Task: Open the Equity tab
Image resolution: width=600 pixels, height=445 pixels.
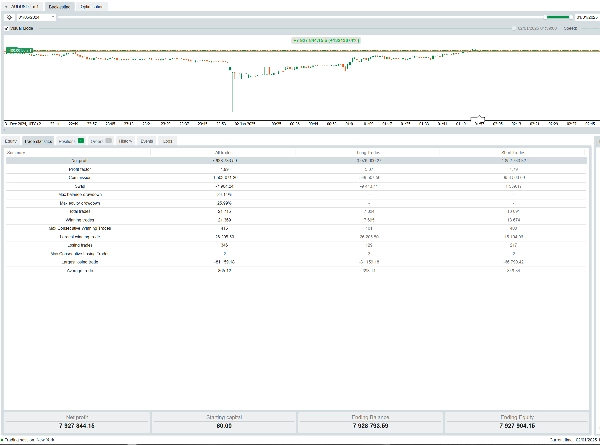Action: (11, 141)
